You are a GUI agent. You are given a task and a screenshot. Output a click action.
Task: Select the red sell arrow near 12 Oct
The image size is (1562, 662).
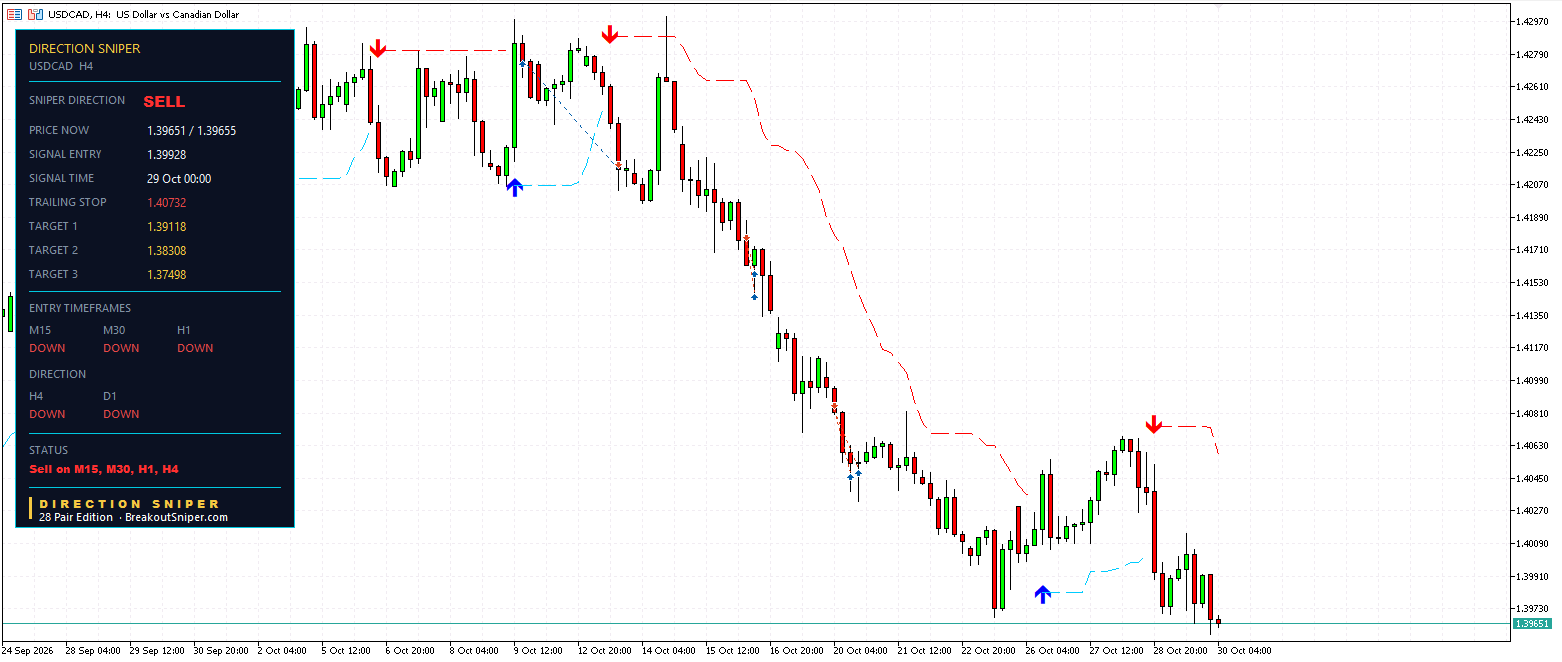[609, 35]
